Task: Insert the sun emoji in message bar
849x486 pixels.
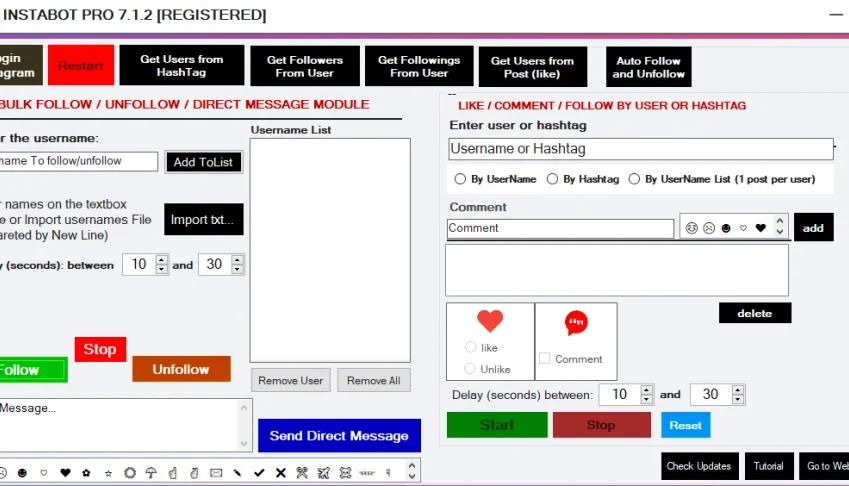Action: click(130, 473)
